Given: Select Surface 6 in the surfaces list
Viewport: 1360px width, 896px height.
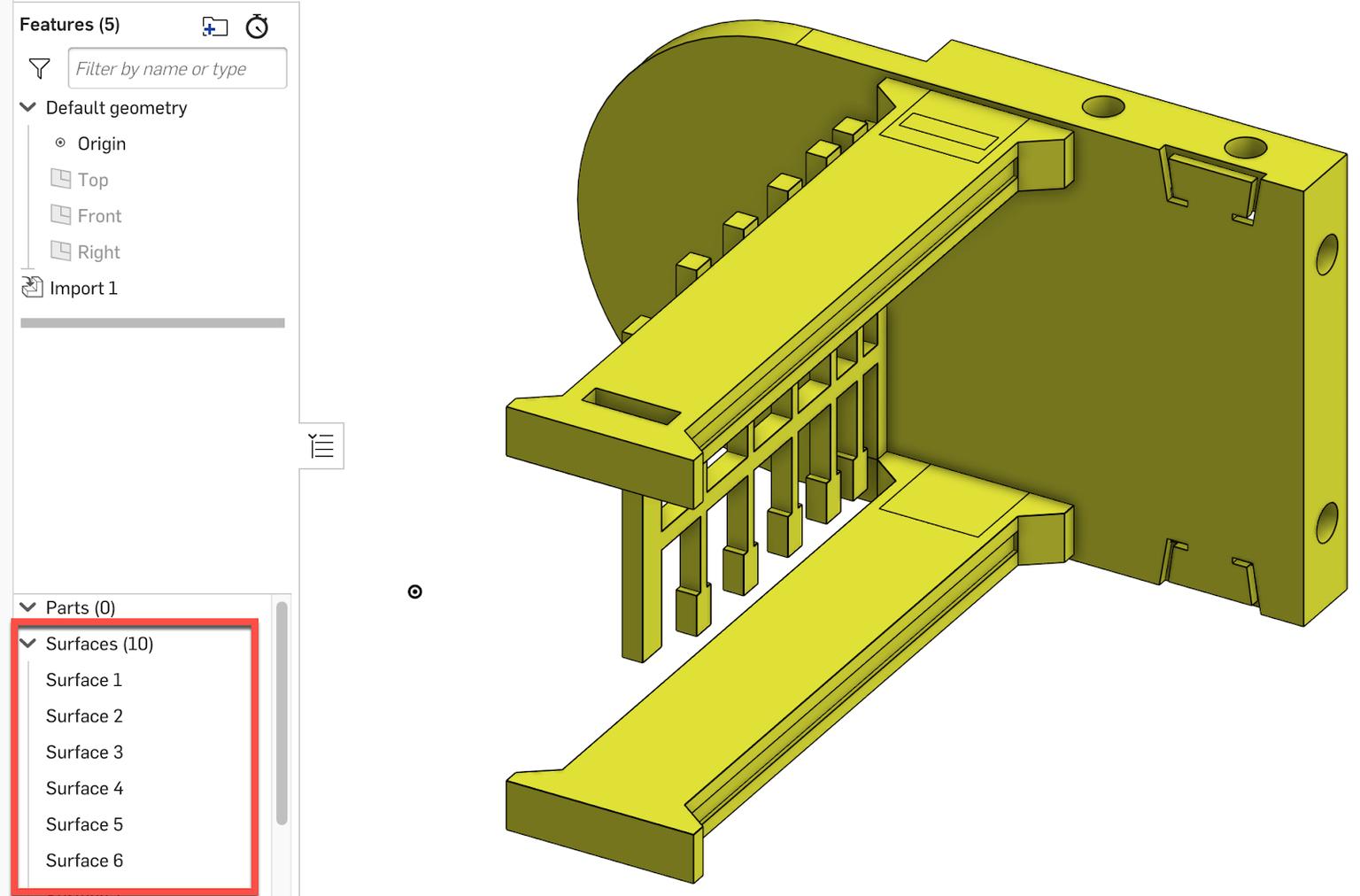Looking at the screenshot, I should click(84, 860).
